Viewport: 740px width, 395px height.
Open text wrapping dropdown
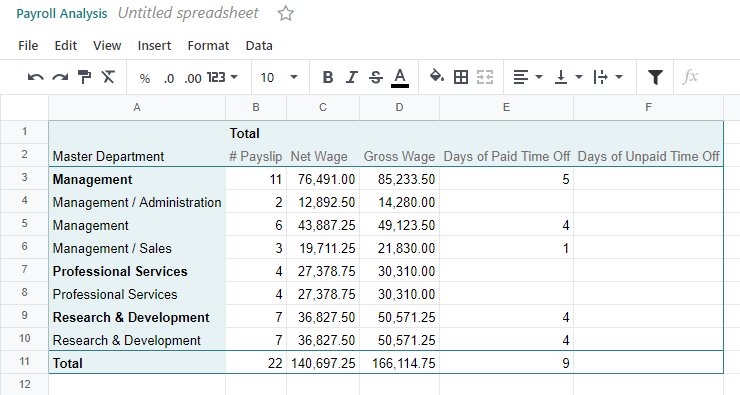(x=608, y=77)
